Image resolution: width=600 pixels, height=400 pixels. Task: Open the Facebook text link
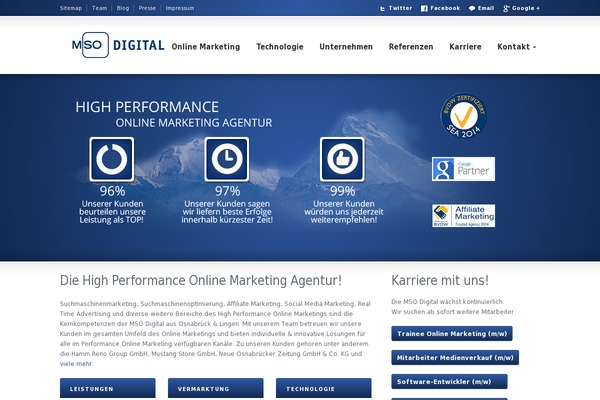(x=445, y=8)
